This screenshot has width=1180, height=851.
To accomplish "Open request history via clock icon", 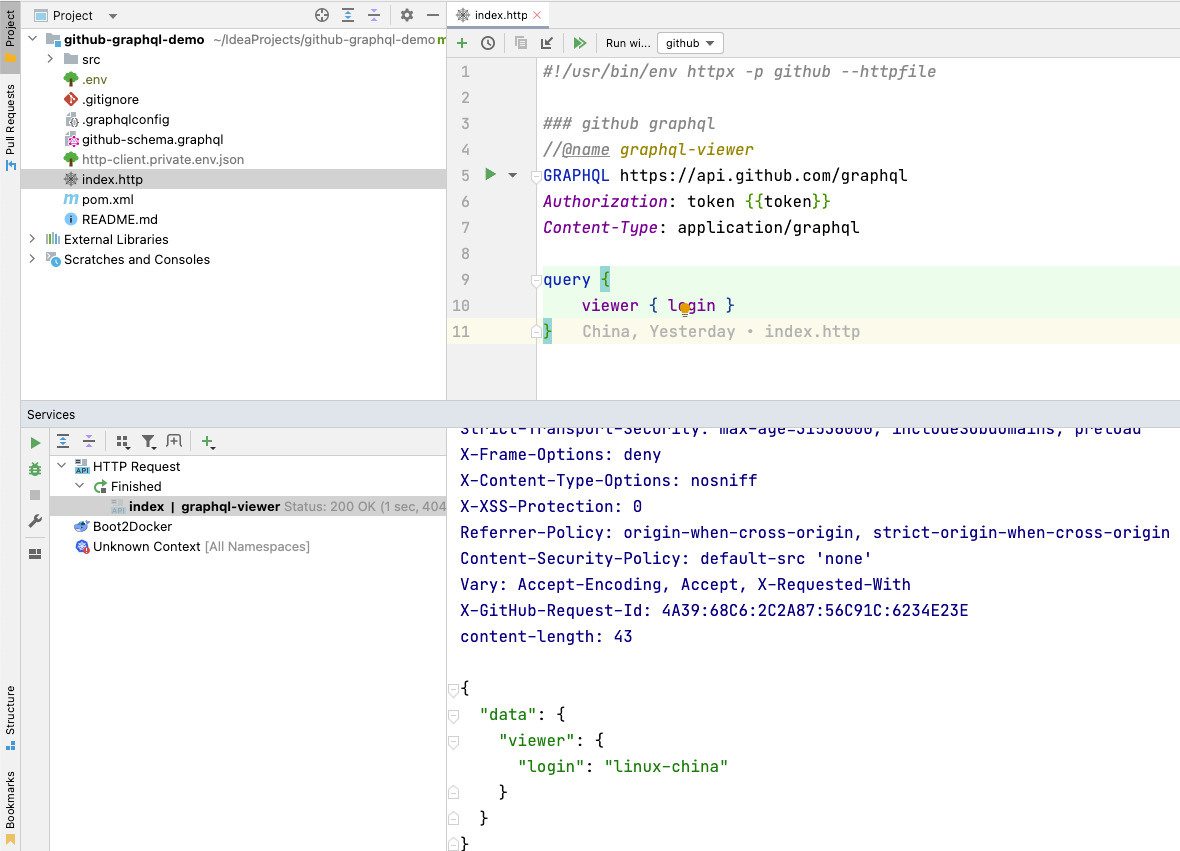I will pyautogui.click(x=488, y=43).
